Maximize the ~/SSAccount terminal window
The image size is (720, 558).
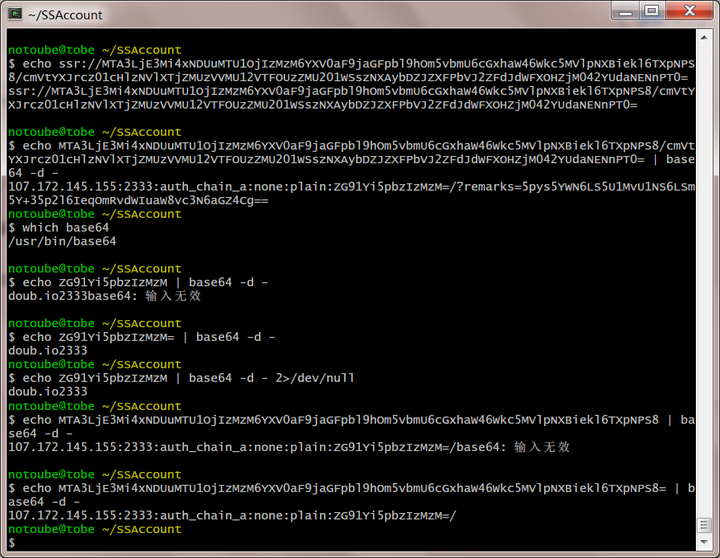pos(652,11)
